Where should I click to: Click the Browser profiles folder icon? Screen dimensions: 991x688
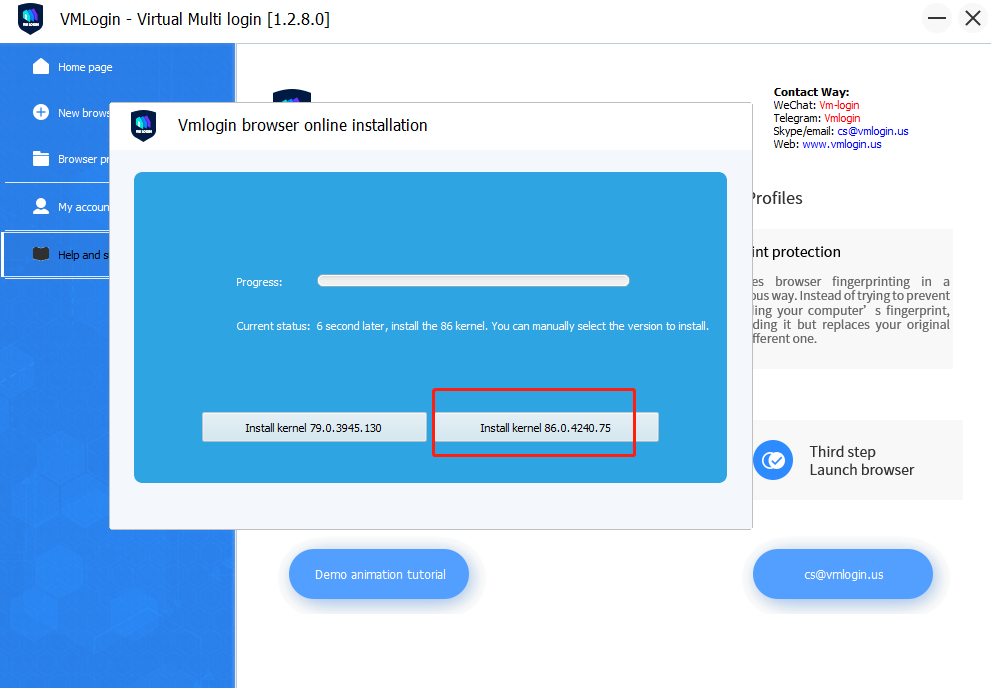tap(40, 159)
